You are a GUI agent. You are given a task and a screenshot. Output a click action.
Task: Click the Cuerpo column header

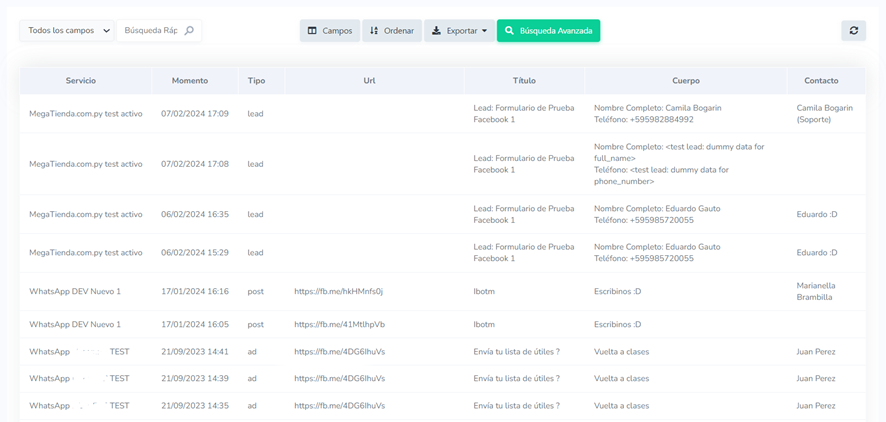point(686,80)
